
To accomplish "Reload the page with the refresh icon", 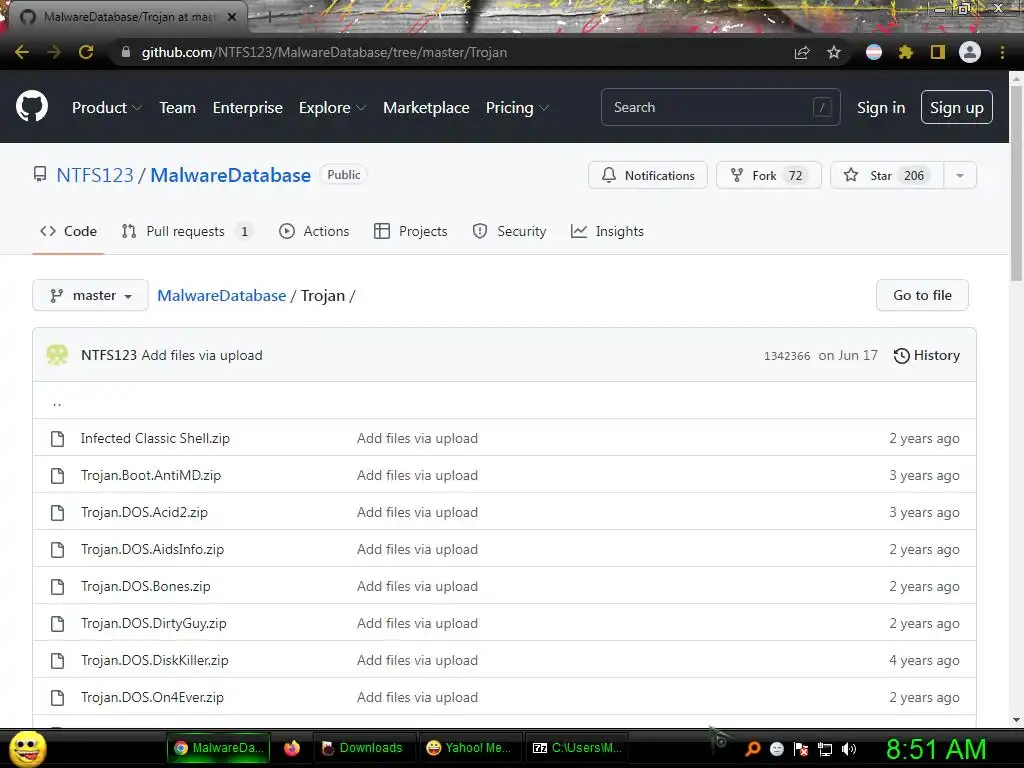I will pos(86,52).
